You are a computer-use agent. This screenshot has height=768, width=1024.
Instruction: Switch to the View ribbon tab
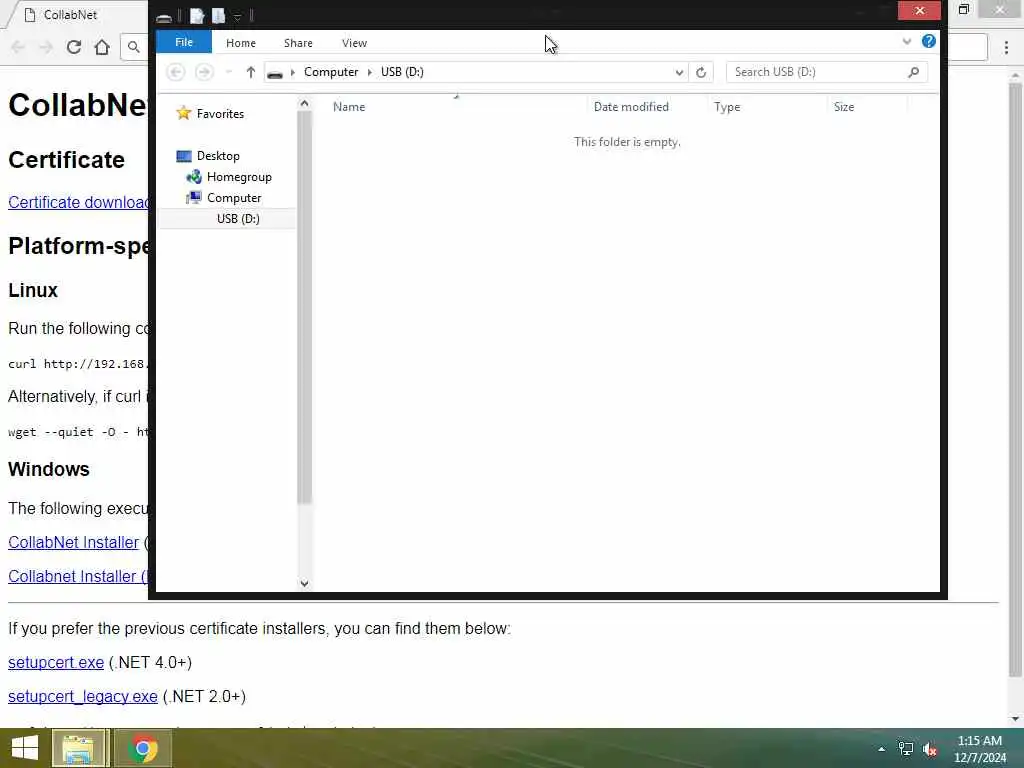[x=355, y=43]
